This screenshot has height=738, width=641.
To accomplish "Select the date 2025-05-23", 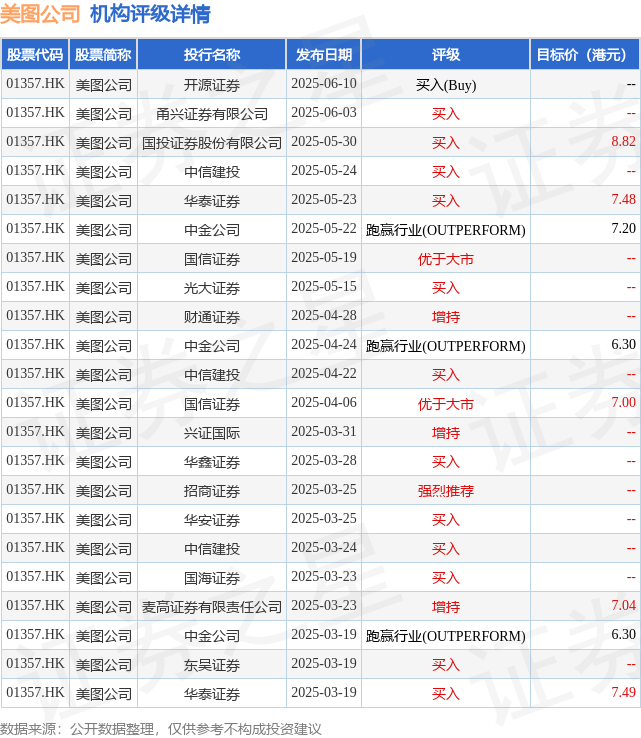I will [324, 200].
